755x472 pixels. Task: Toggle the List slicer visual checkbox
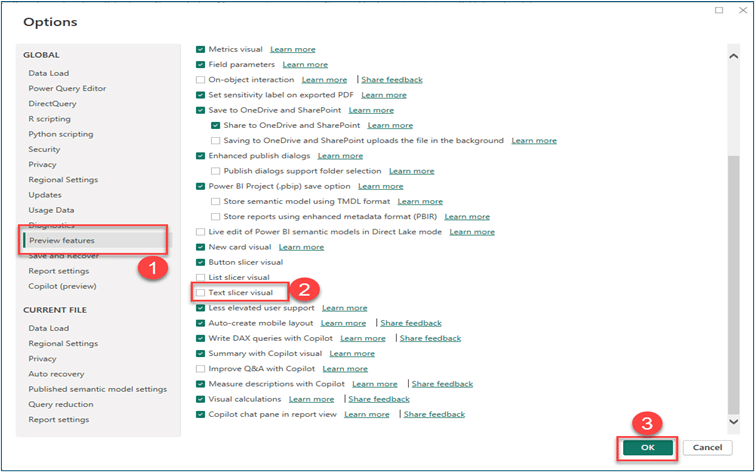[x=201, y=277]
